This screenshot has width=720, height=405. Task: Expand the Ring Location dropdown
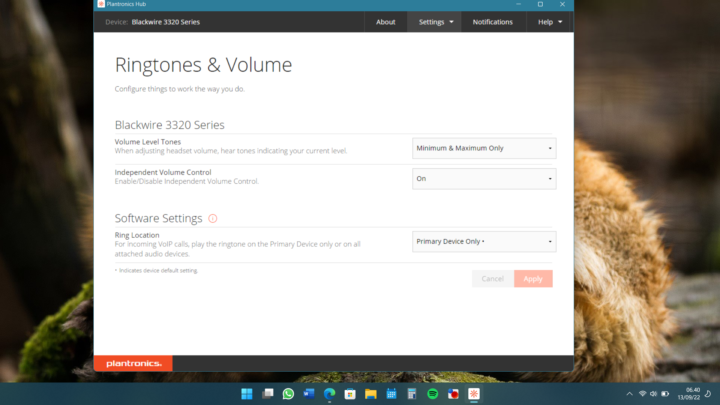click(484, 242)
